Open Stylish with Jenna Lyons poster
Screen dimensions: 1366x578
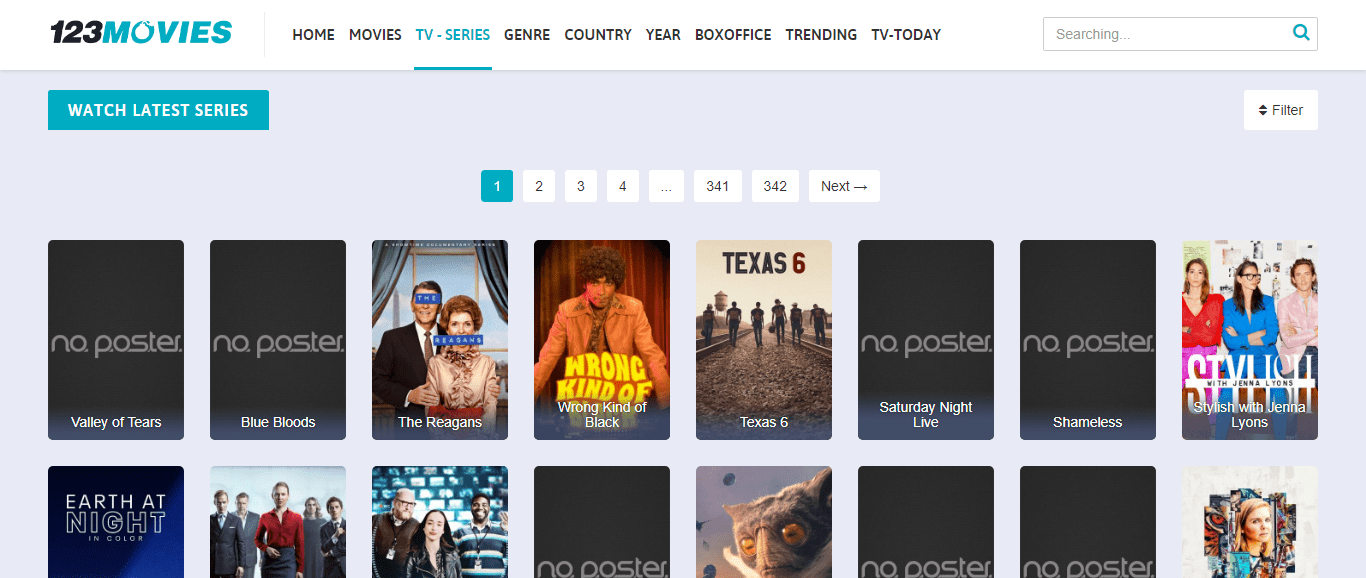coord(1250,340)
